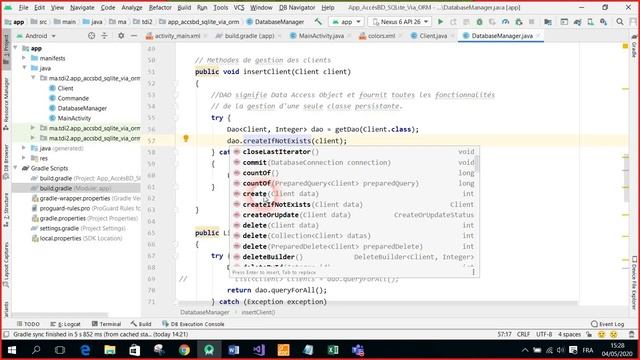
Task: Click the Windows Start button
Action: (11, 350)
